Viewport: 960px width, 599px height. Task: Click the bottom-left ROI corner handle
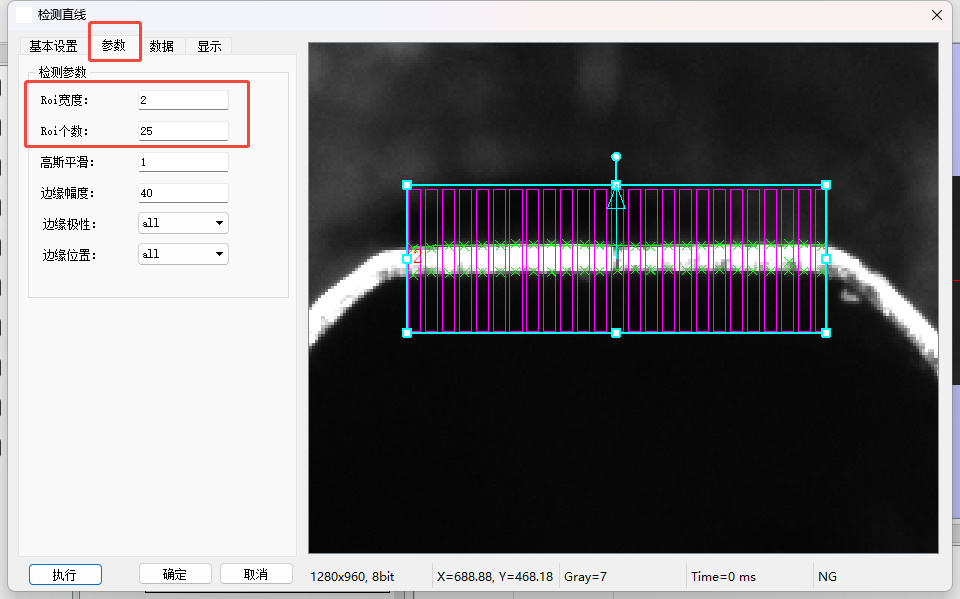pos(407,332)
